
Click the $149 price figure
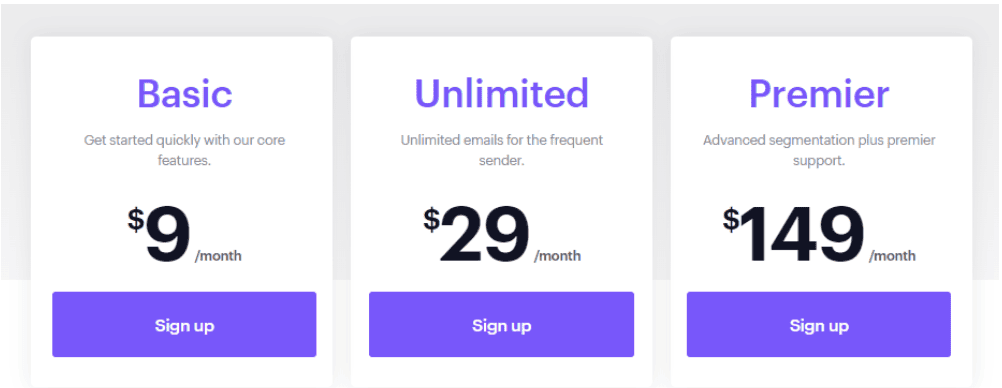[793, 235]
